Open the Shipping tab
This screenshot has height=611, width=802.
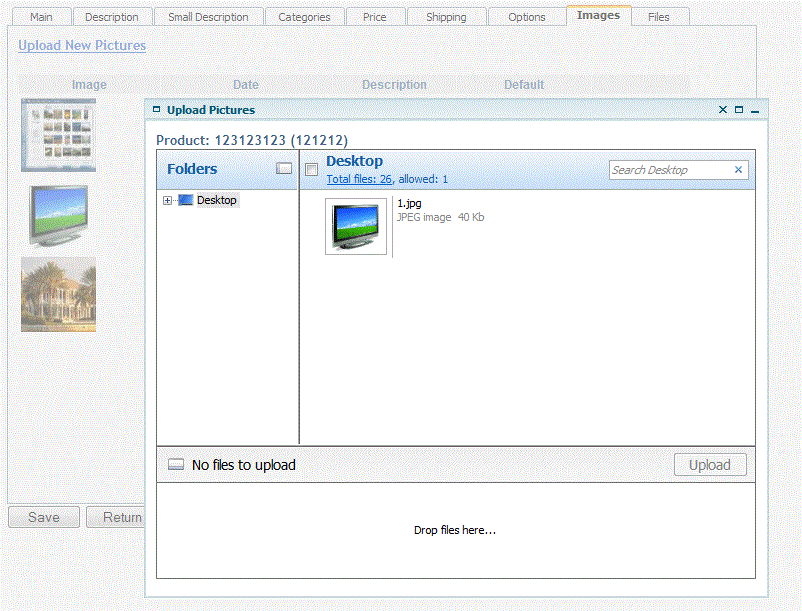click(x=446, y=17)
